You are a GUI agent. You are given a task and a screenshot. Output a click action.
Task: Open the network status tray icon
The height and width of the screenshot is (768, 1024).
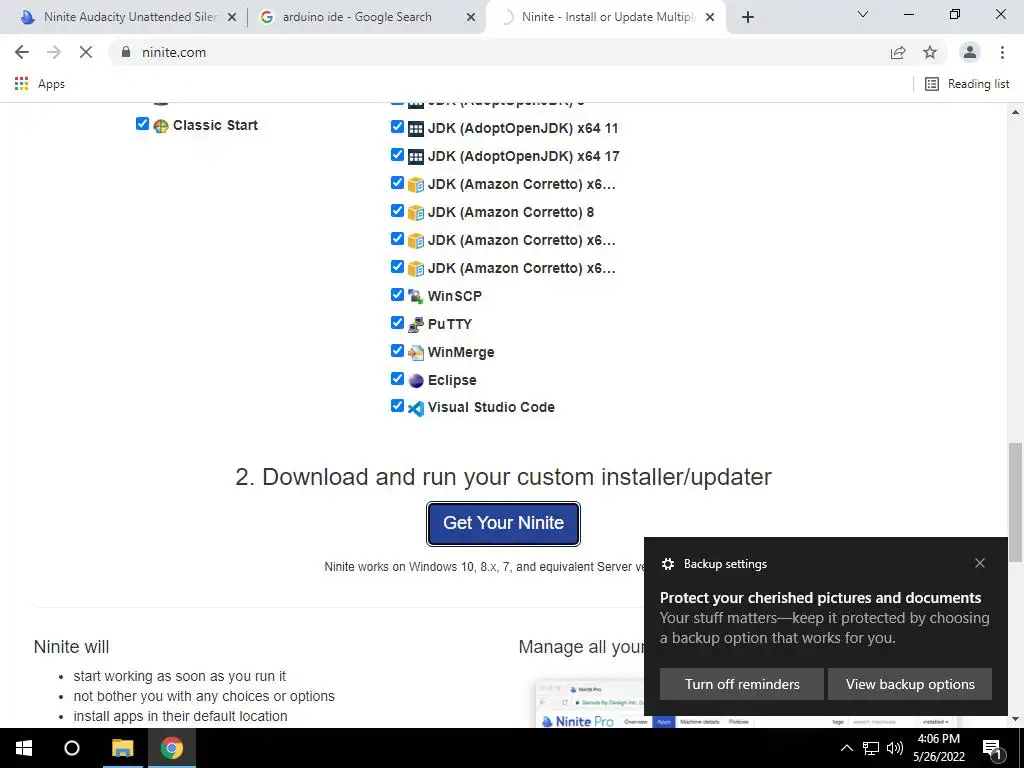coord(871,748)
